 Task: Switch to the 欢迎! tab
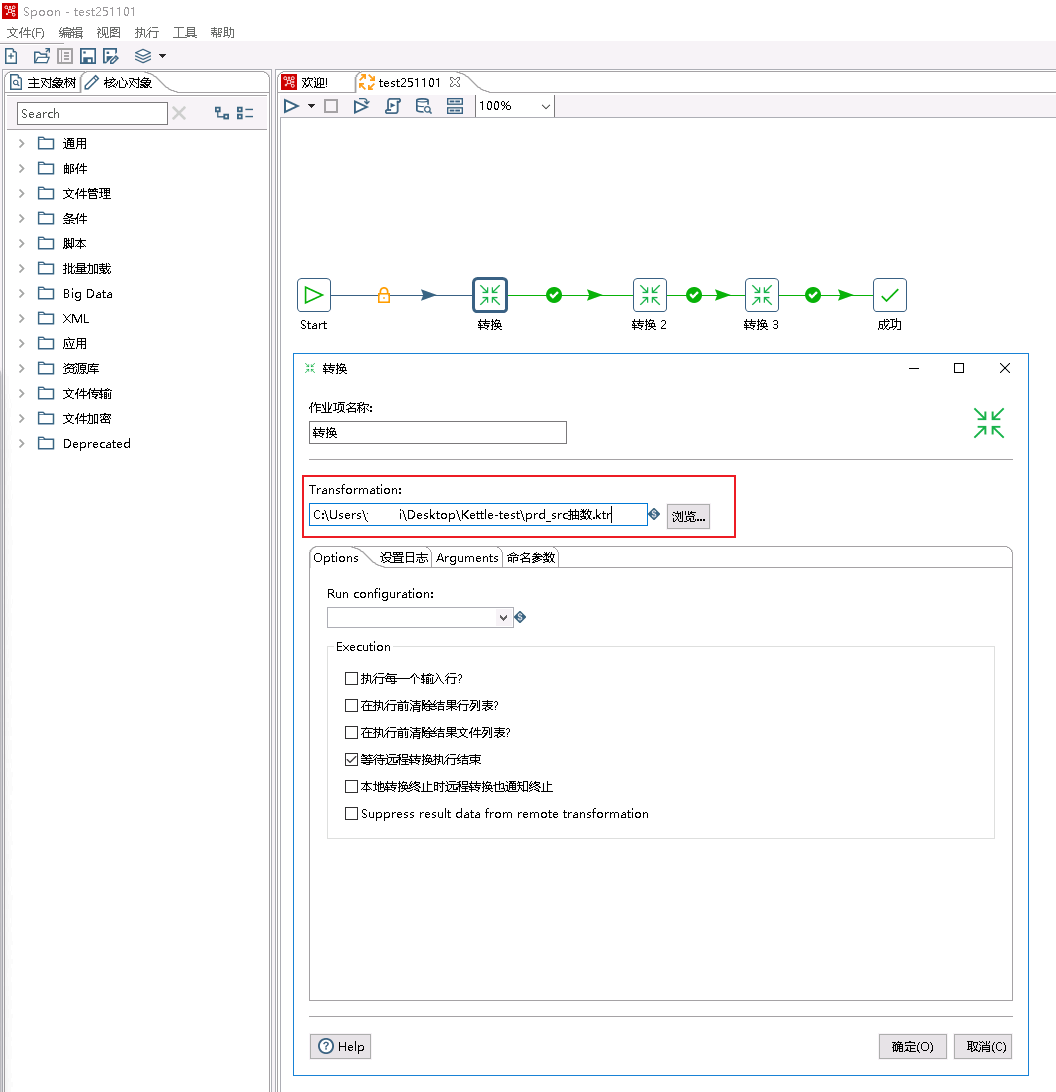(x=306, y=82)
